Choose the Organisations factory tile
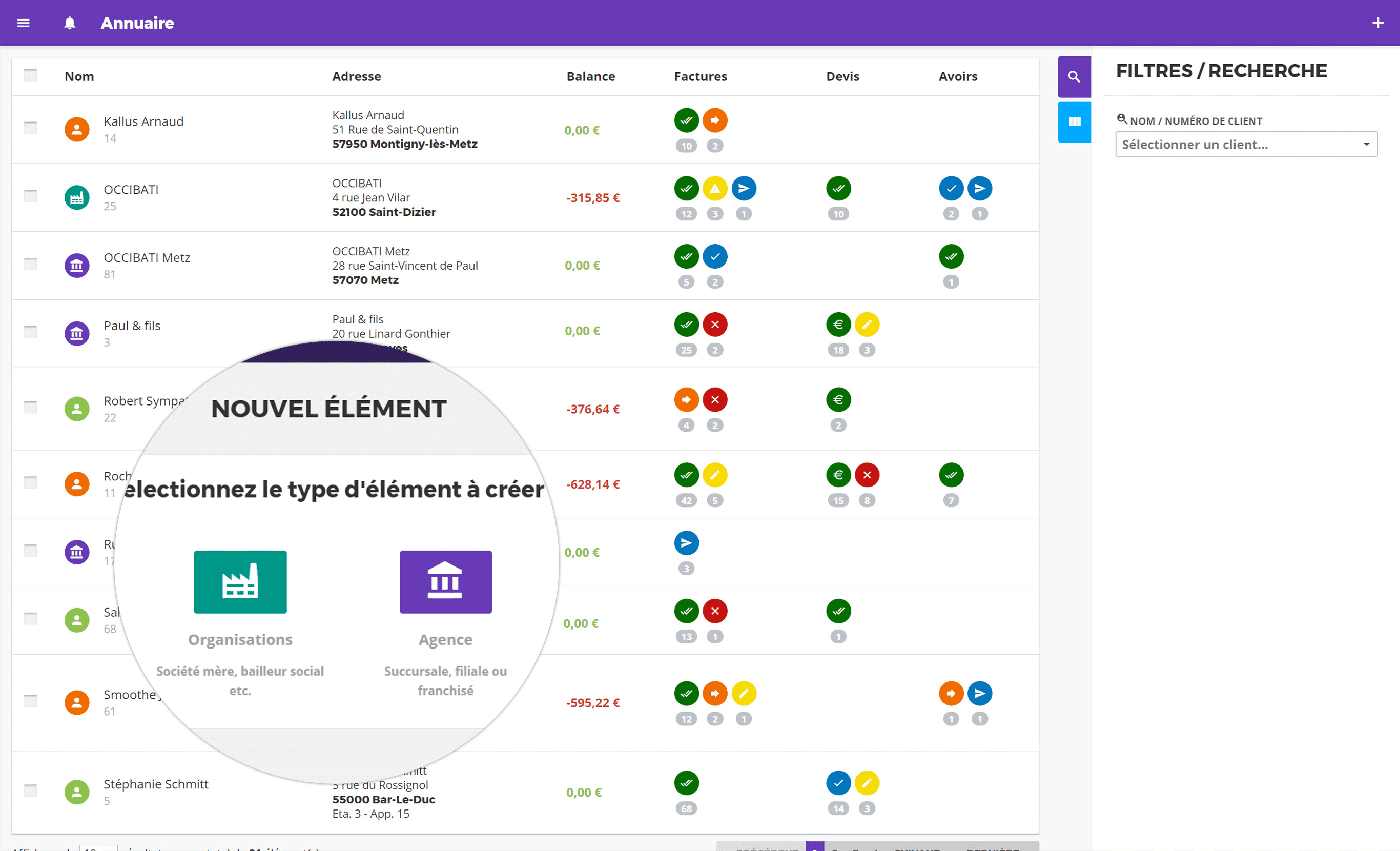1400x851 pixels. tap(240, 581)
